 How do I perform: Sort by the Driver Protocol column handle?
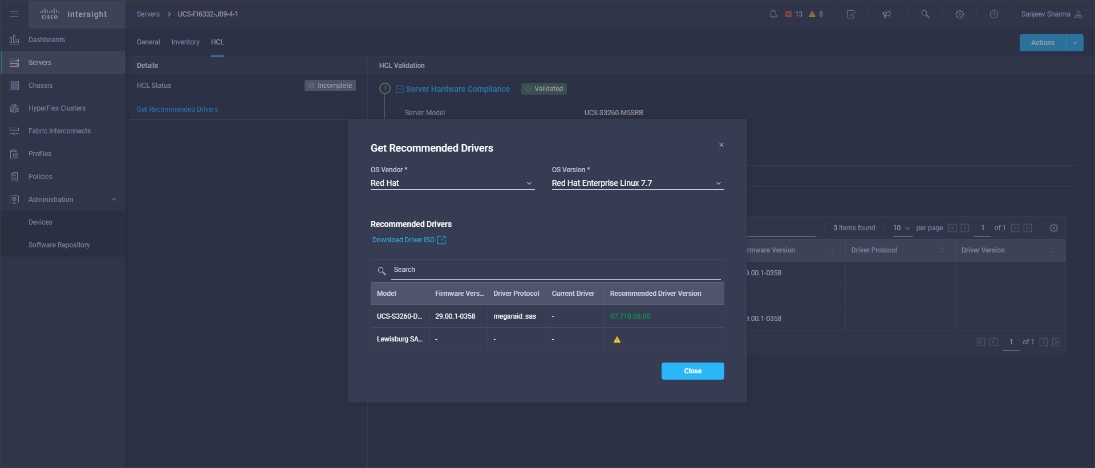point(942,250)
